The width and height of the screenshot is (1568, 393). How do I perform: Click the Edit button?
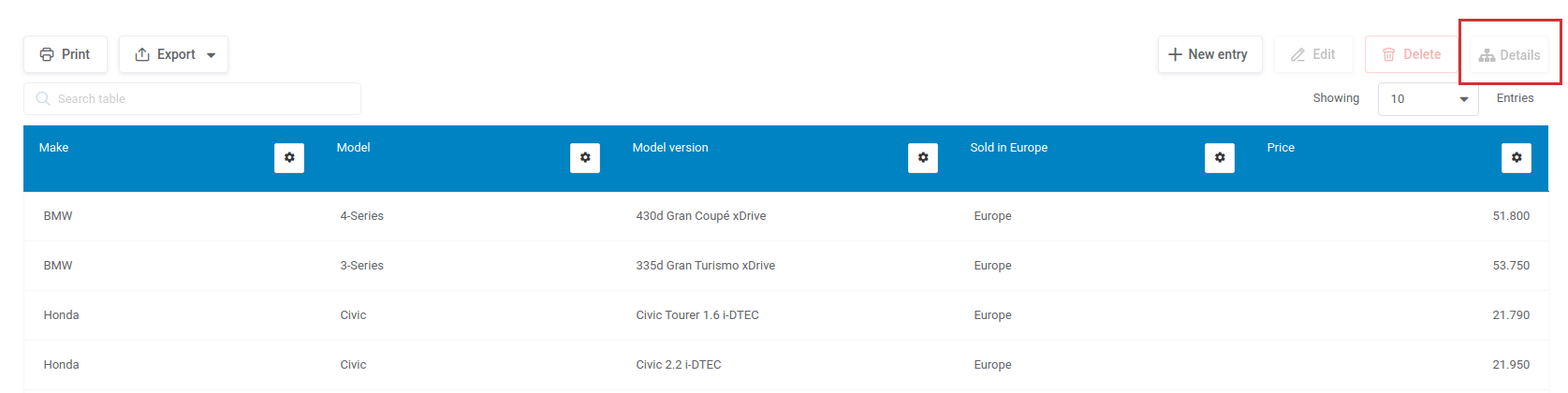1313,54
